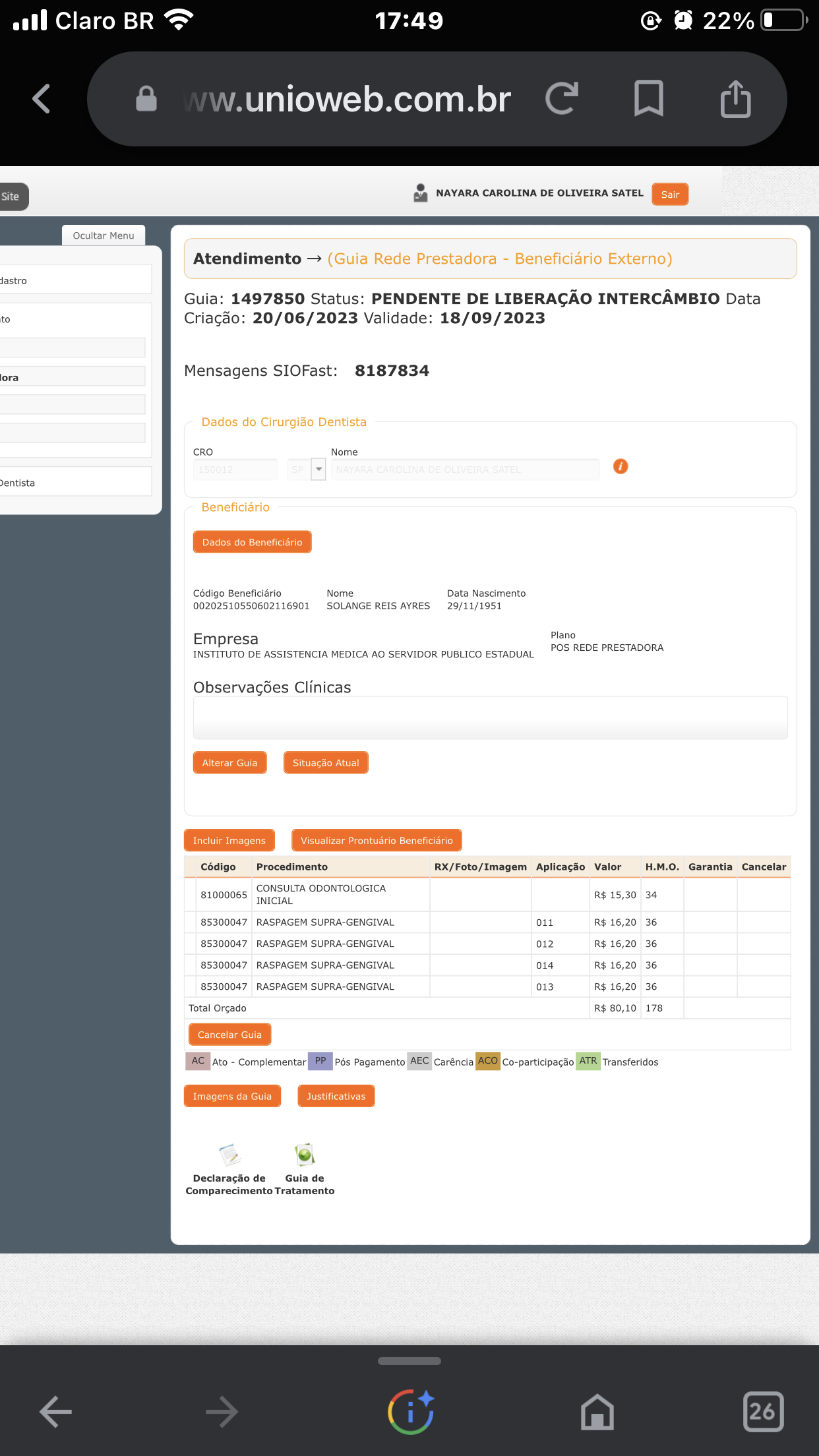Click the Total Orçado label
819x1456 pixels.
(x=218, y=1008)
